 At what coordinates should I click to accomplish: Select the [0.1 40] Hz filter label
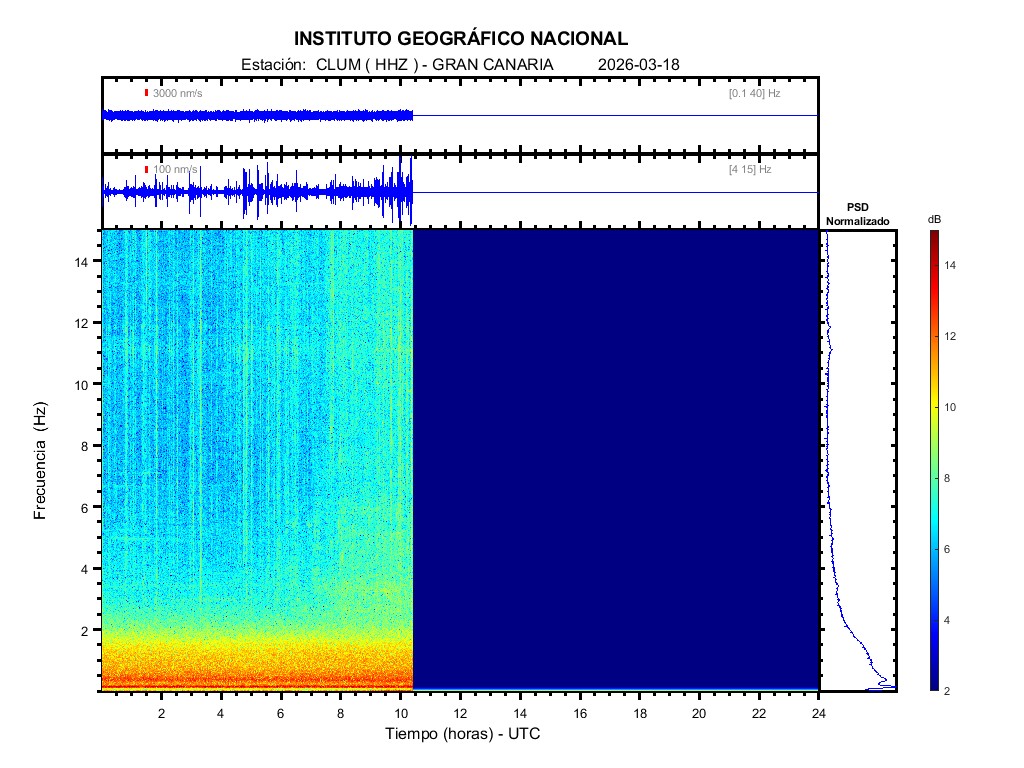[x=754, y=93]
